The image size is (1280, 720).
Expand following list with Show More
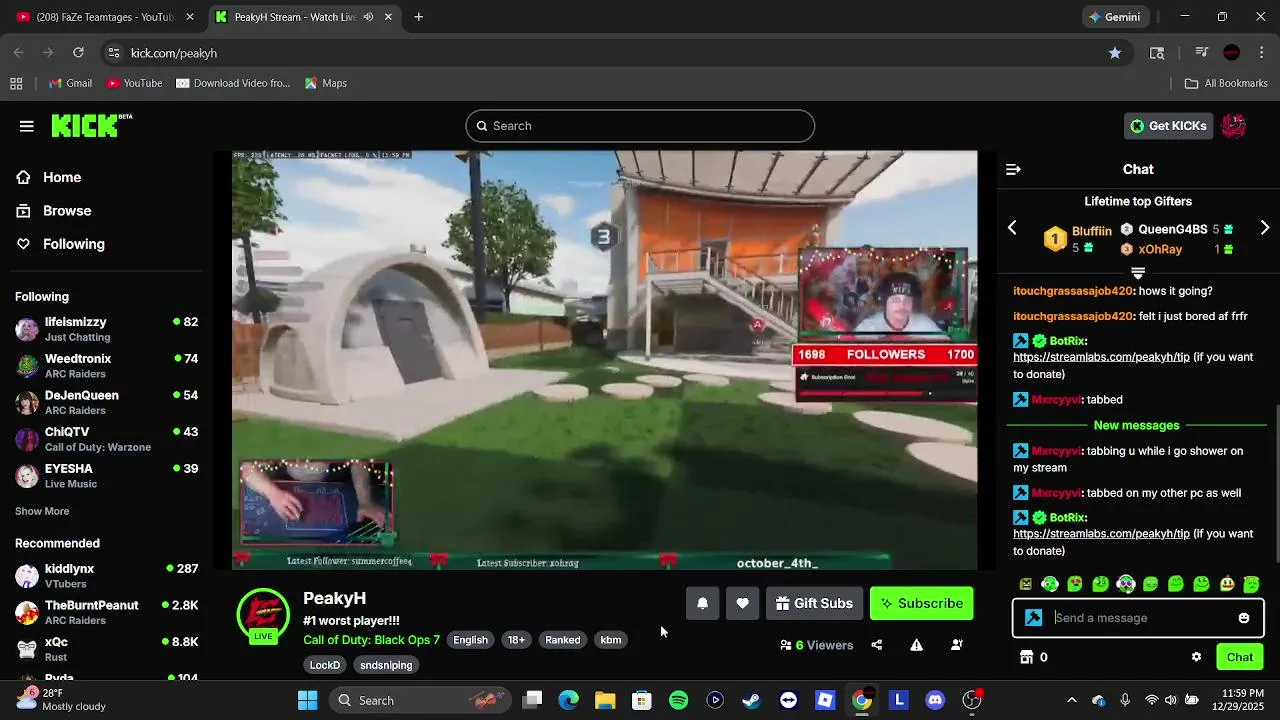coord(42,511)
